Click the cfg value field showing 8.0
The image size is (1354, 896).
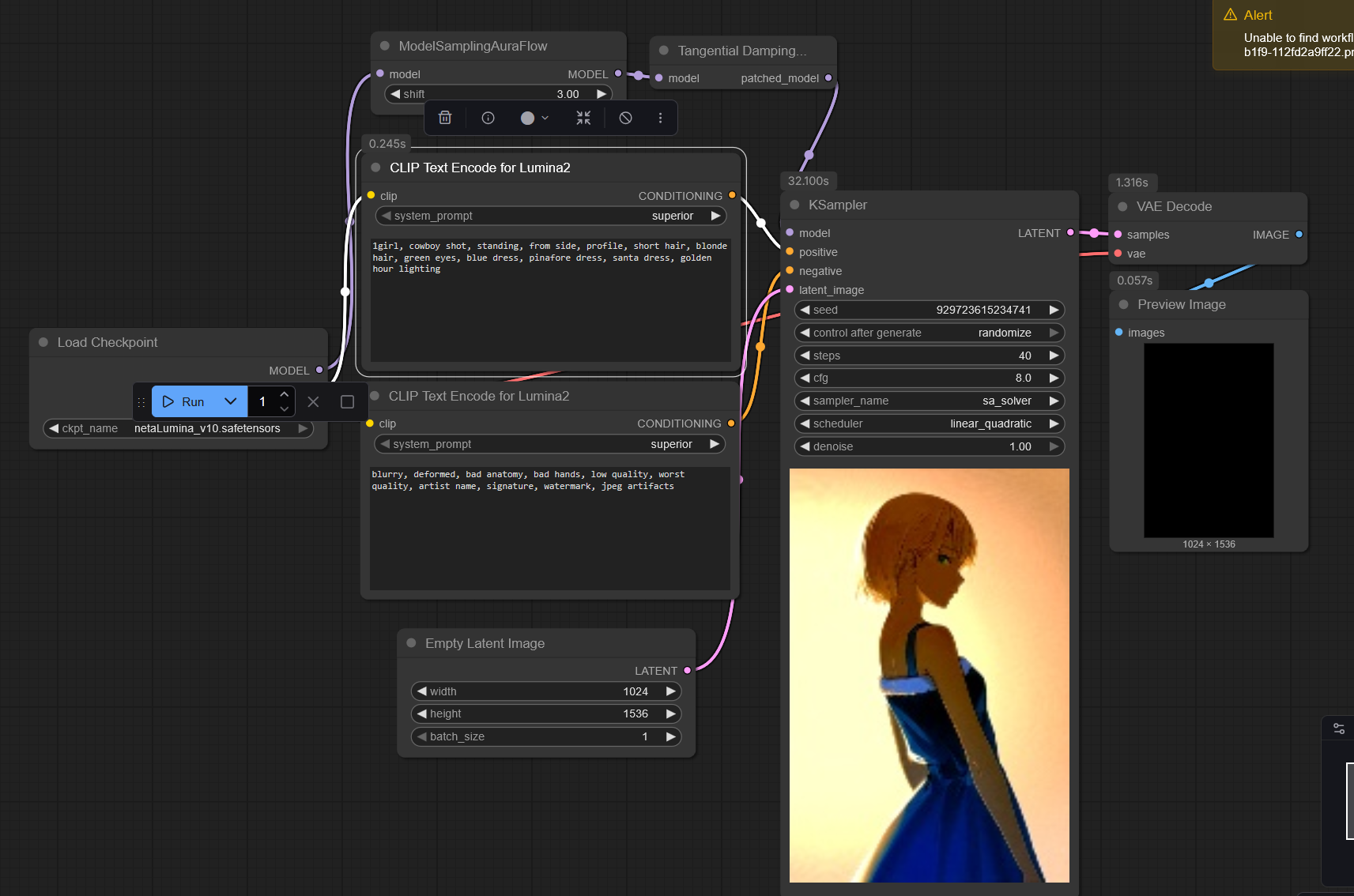[930, 378]
